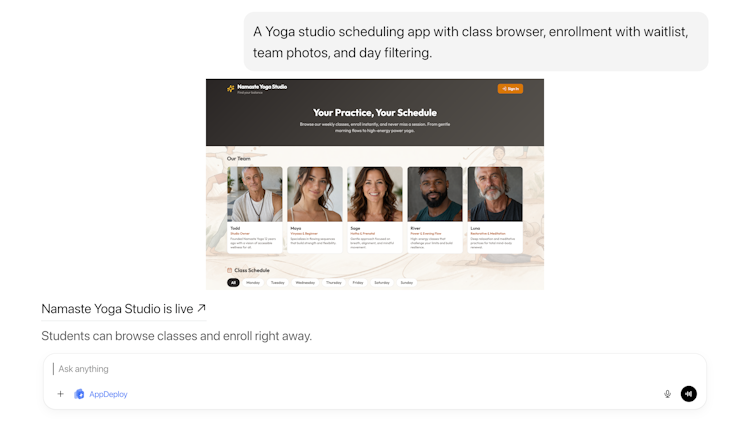The width and height of the screenshot is (750, 422).
Task: Click Todd's team photo
Action: tap(254, 194)
